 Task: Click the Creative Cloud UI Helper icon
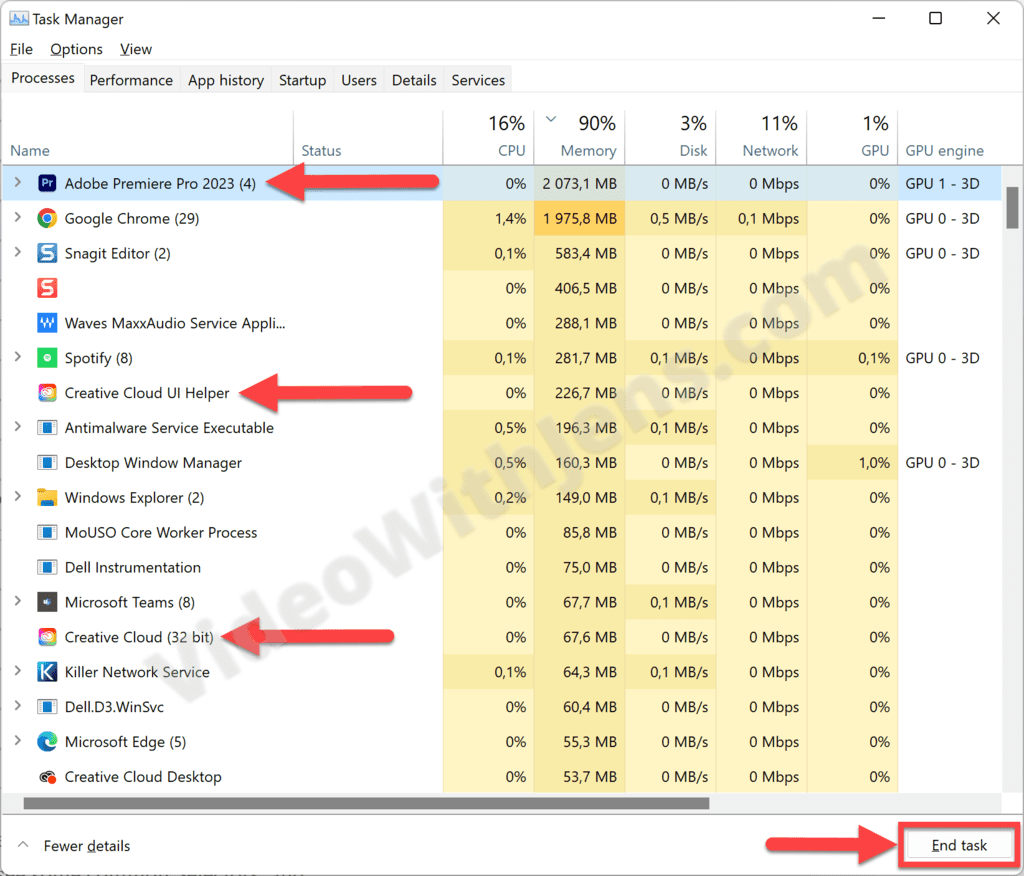click(x=47, y=393)
